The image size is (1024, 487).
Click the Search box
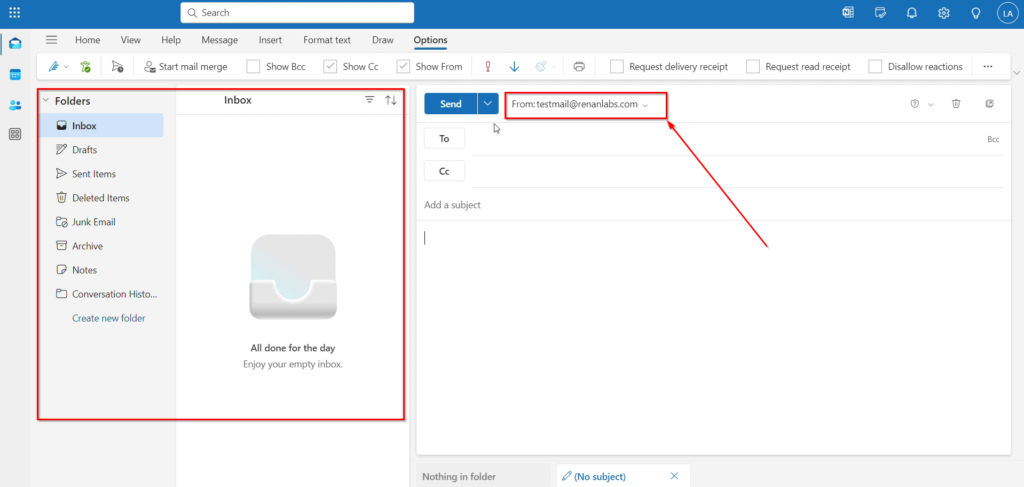(297, 12)
